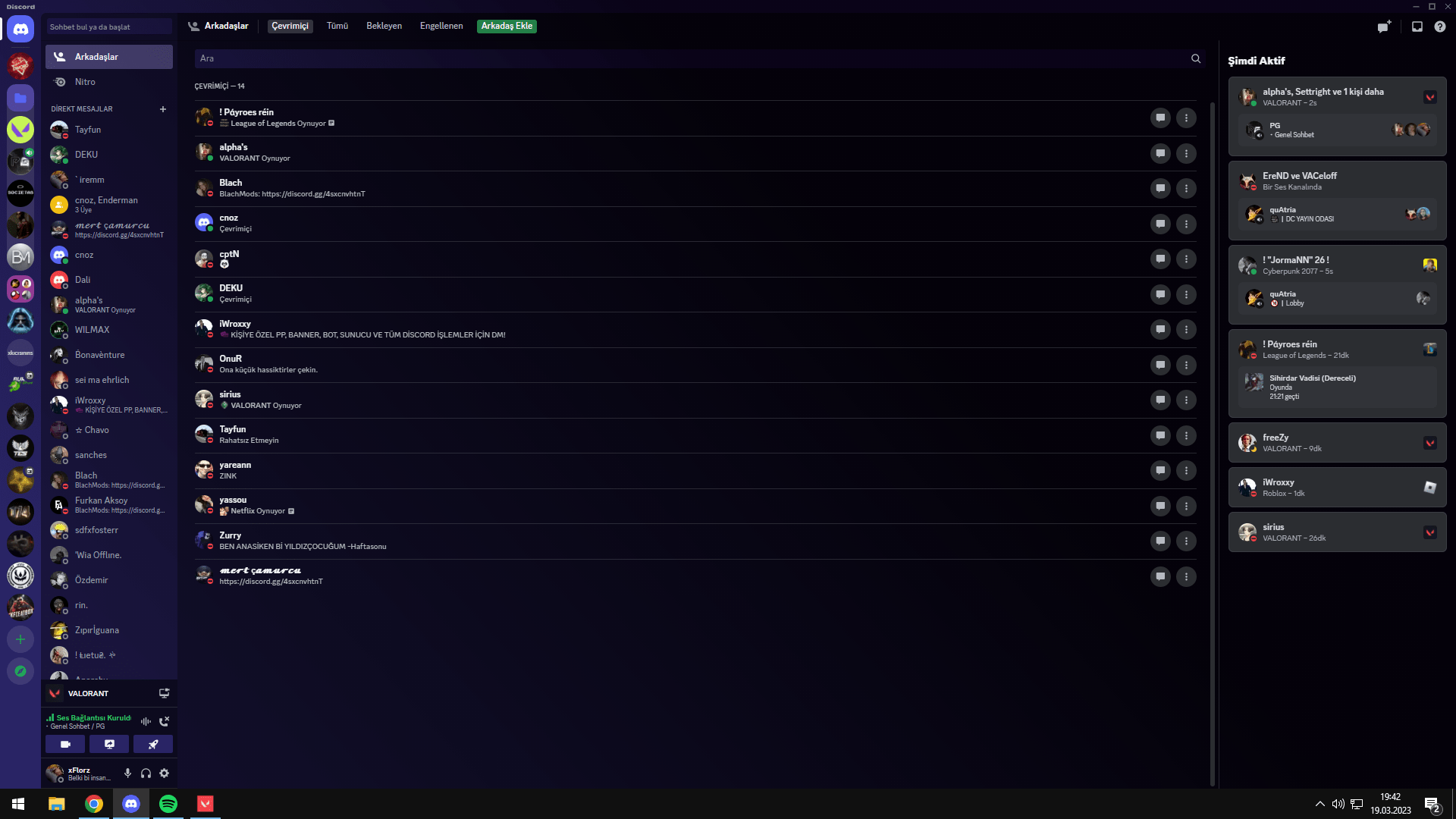Viewport: 1456px width, 819px height.
Task: Open DM with WILMAX
Action: pos(109,330)
